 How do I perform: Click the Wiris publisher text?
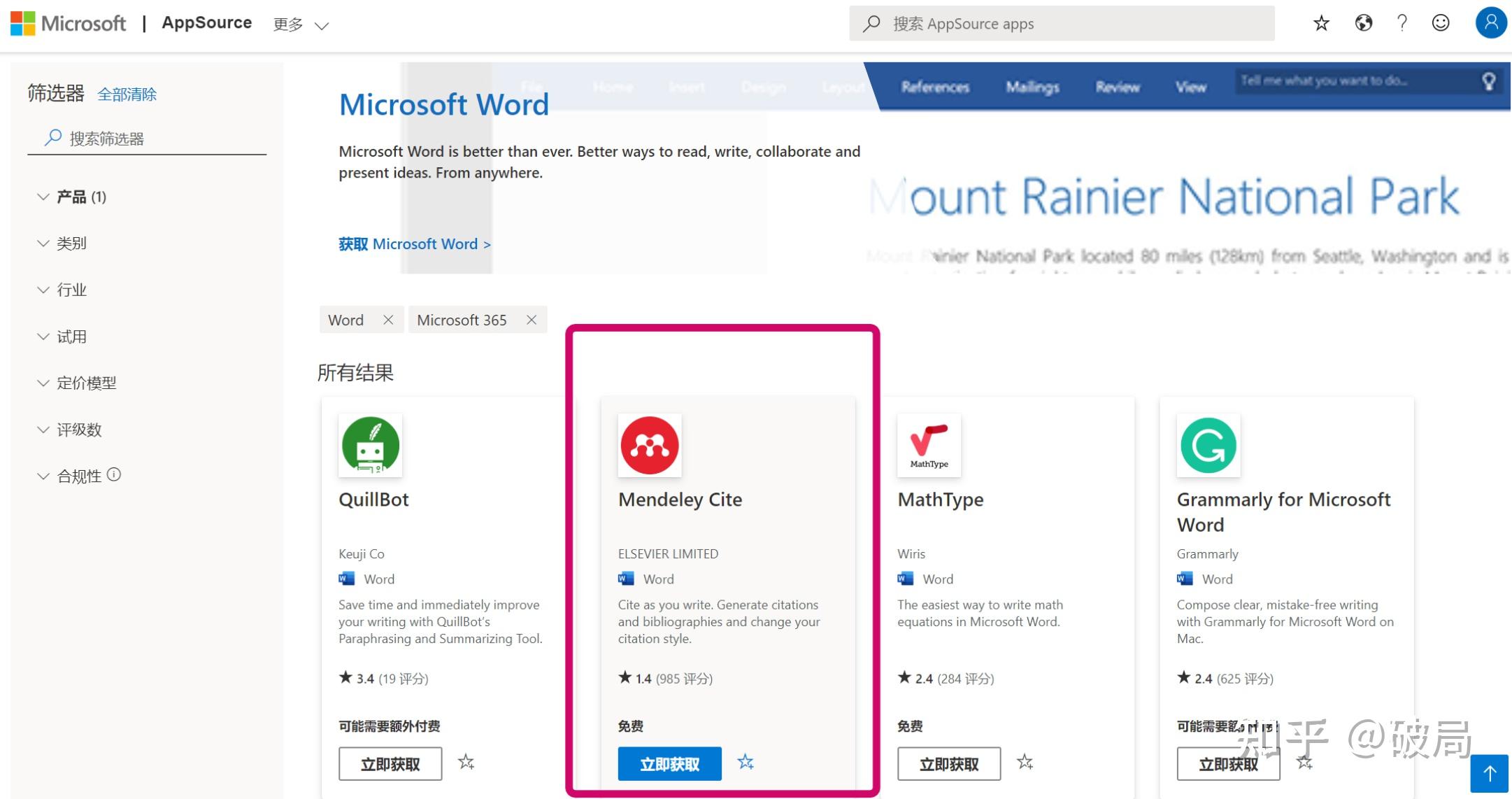pyautogui.click(x=911, y=553)
